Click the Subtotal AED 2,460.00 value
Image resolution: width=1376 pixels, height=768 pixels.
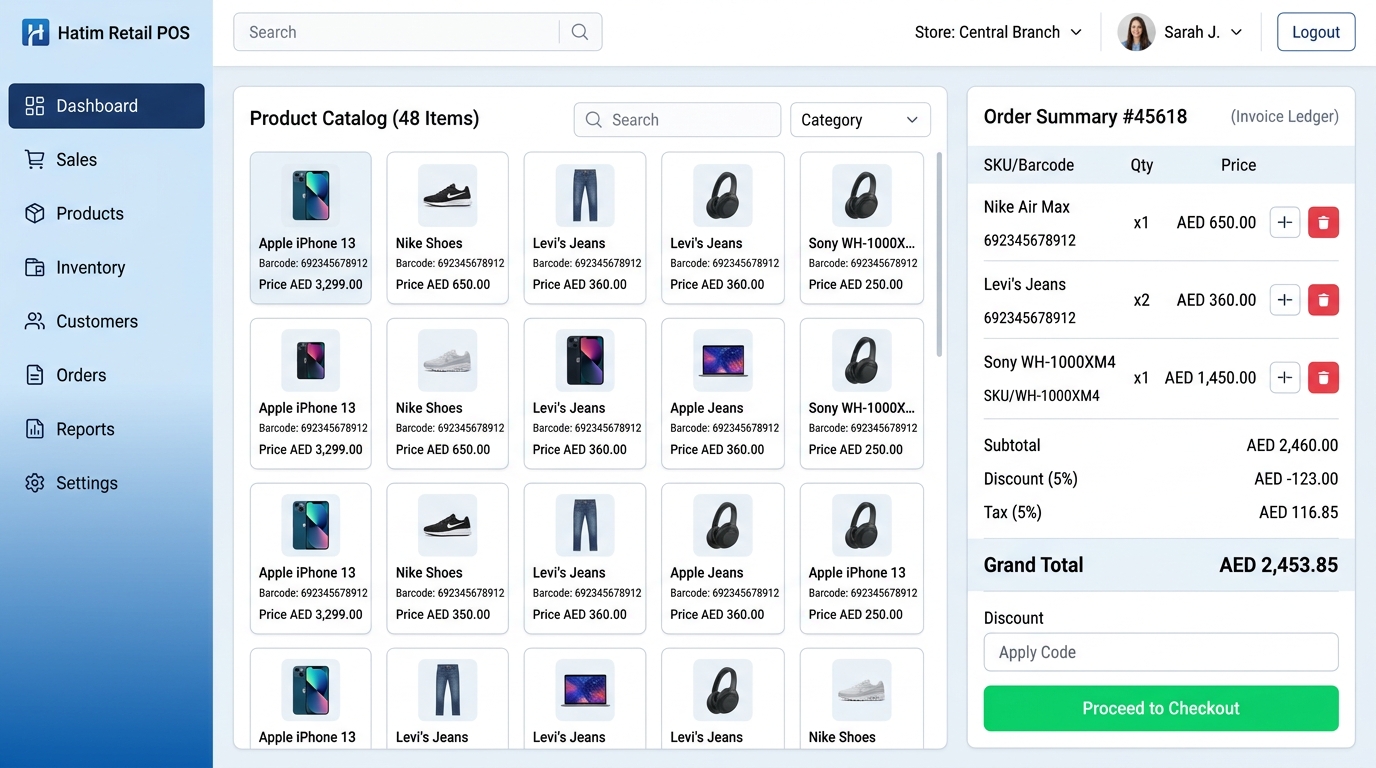[x=1292, y=446]
